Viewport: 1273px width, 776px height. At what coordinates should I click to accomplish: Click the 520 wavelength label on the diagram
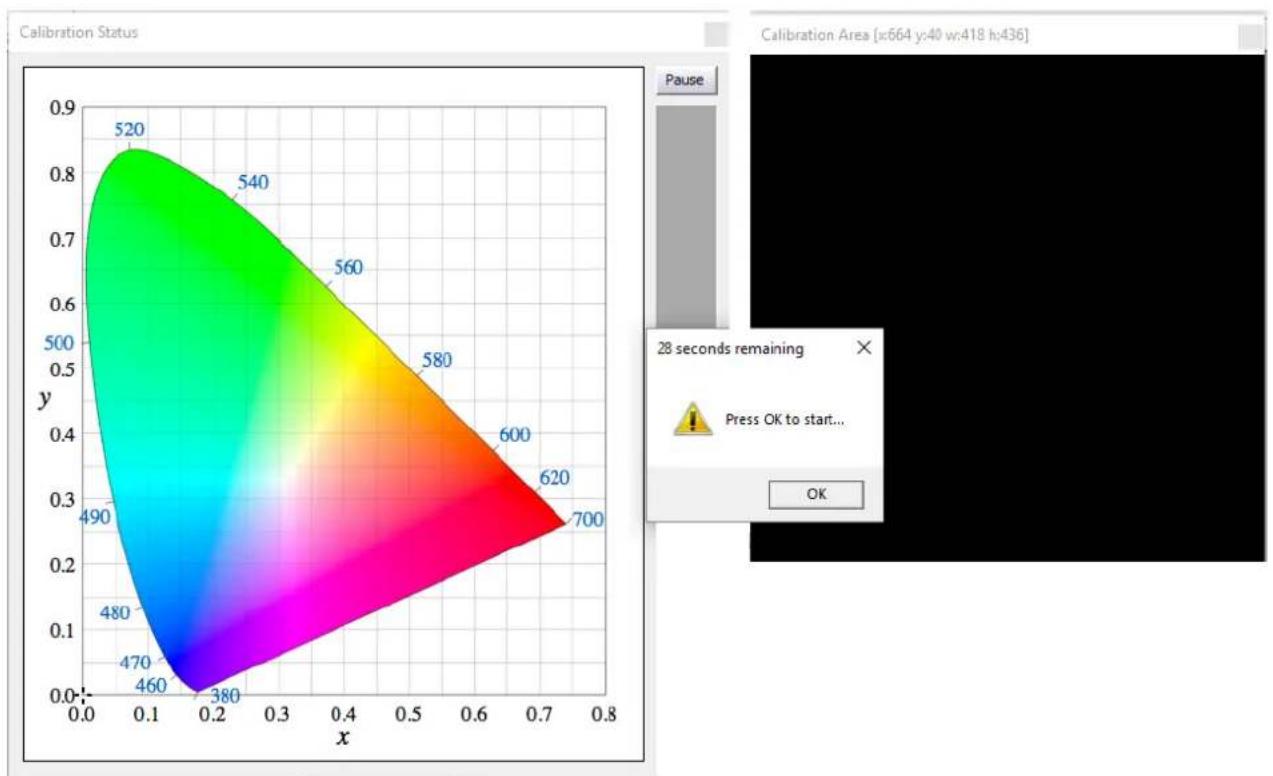(129, 129)
